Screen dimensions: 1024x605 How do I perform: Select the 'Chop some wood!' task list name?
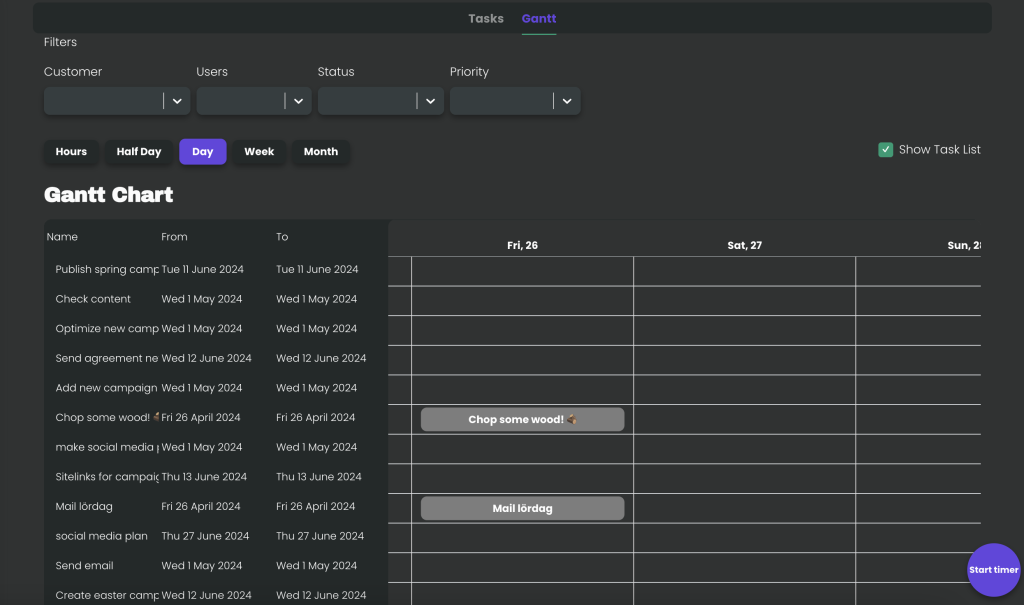(106, 417)
